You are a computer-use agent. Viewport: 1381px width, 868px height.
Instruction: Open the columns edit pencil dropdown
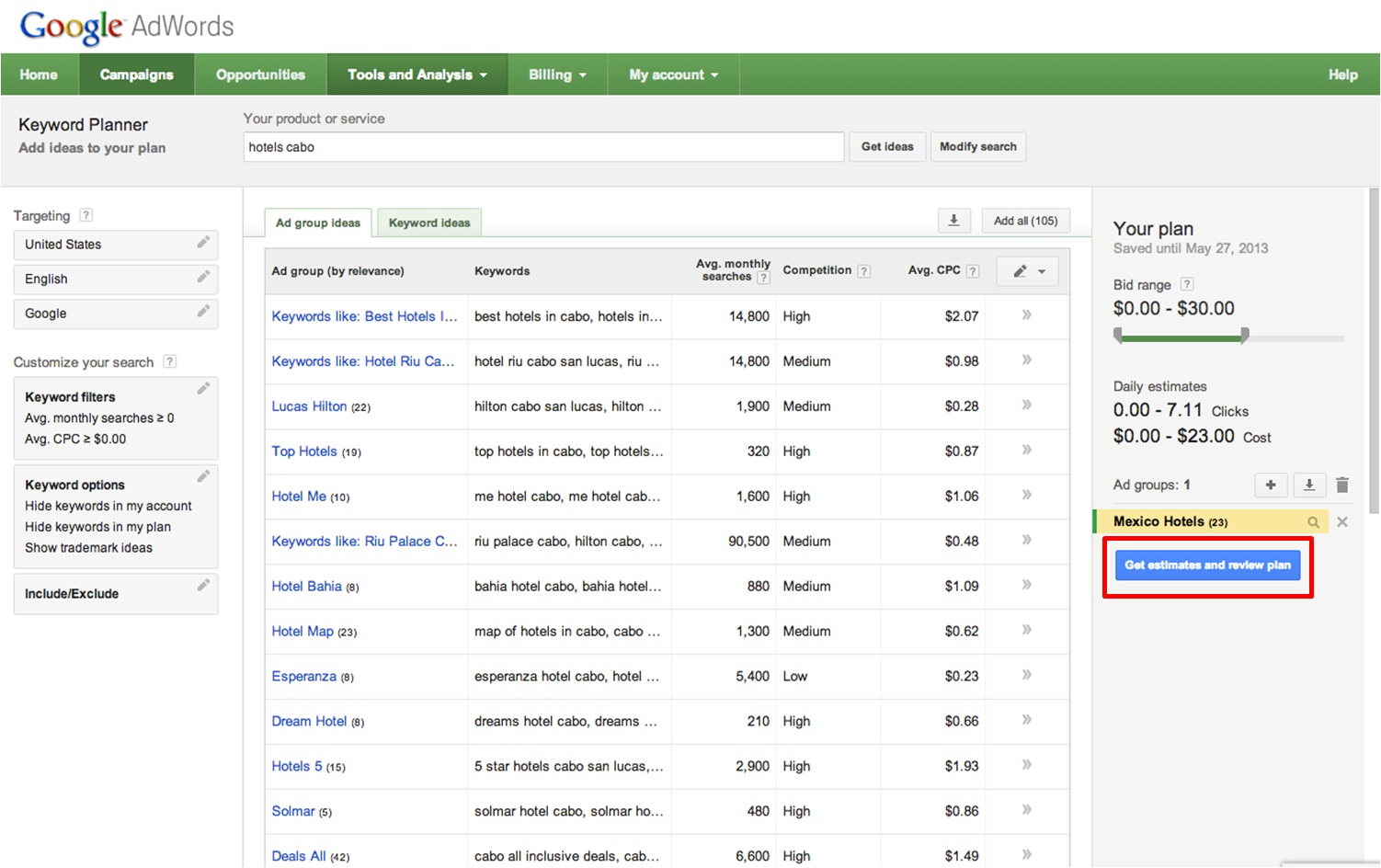1028,271
